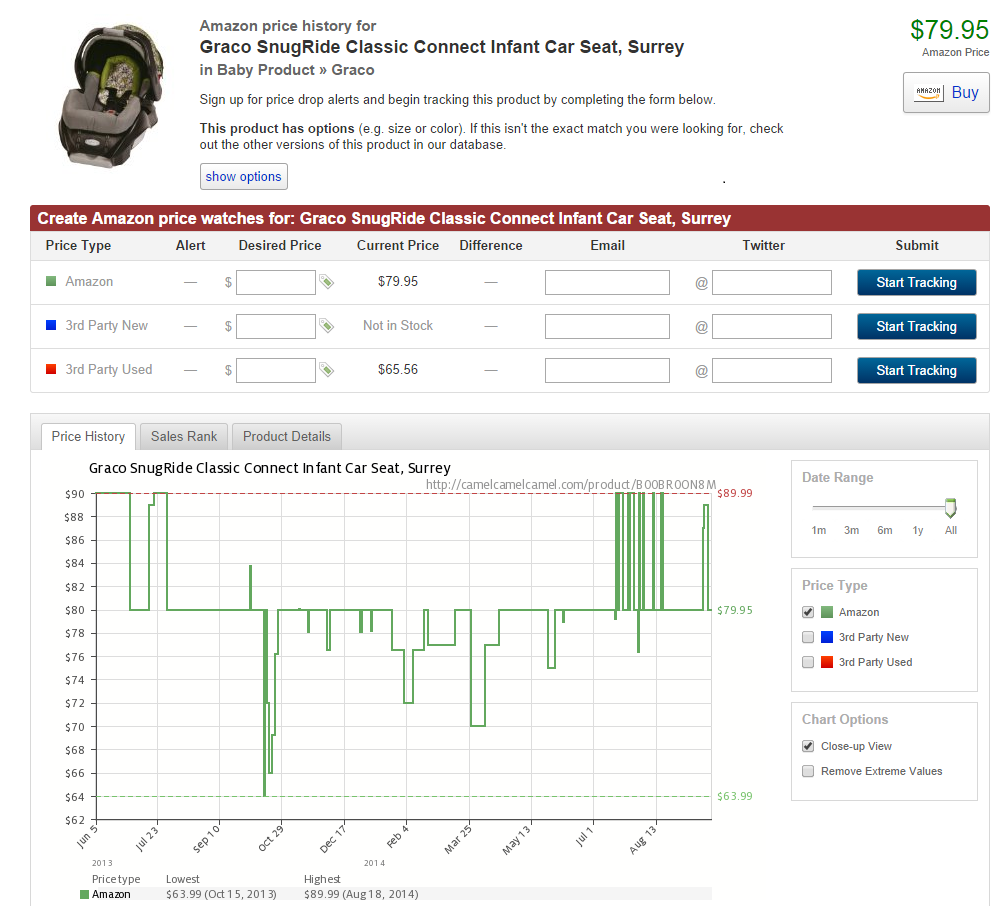Toggle the Close-up View checkbox
This screenshot has height=906, width=1006.
808,746
